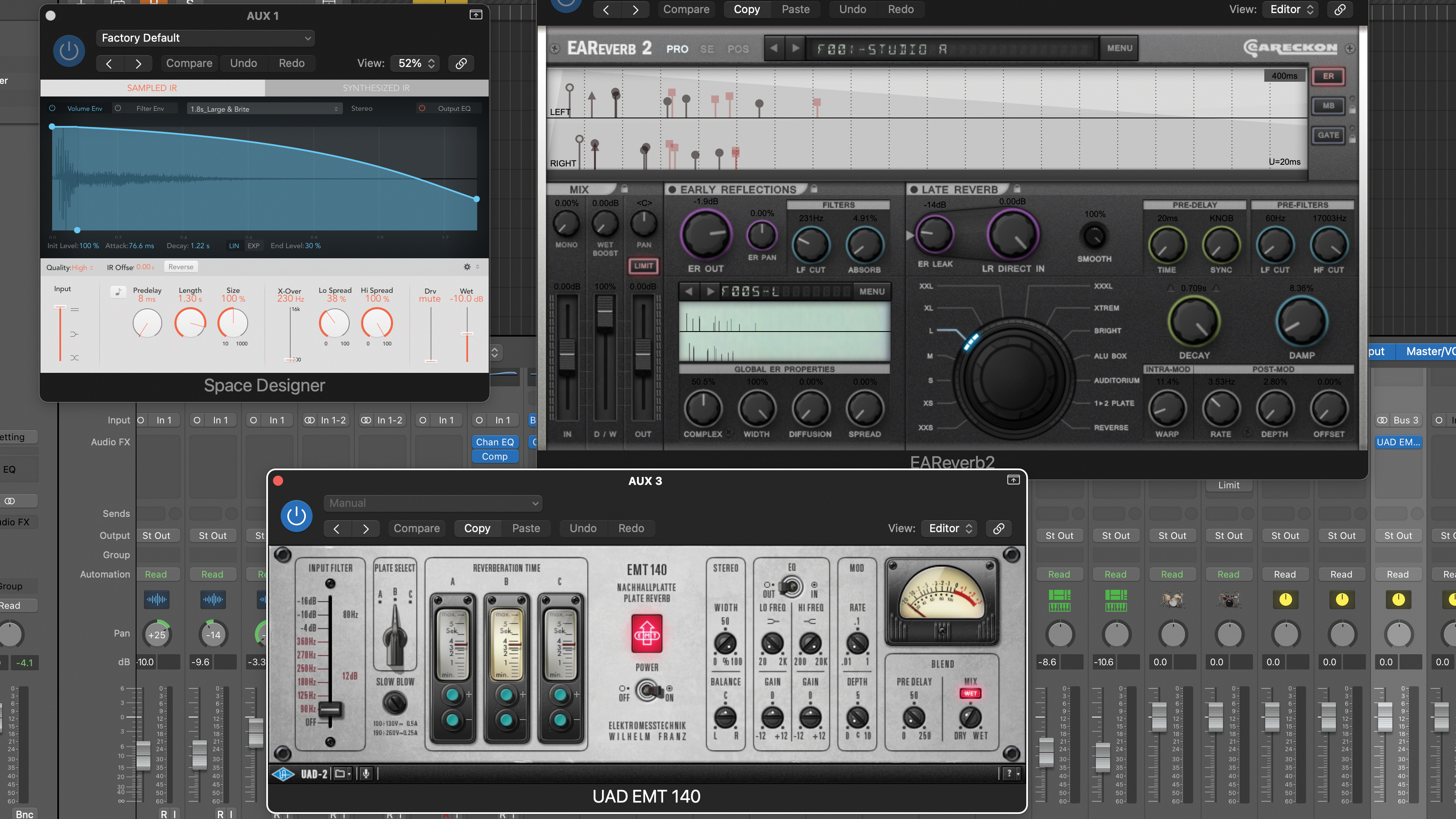Open Comp plugin slot
1456x819 pixels.
(x=495, y=456)
